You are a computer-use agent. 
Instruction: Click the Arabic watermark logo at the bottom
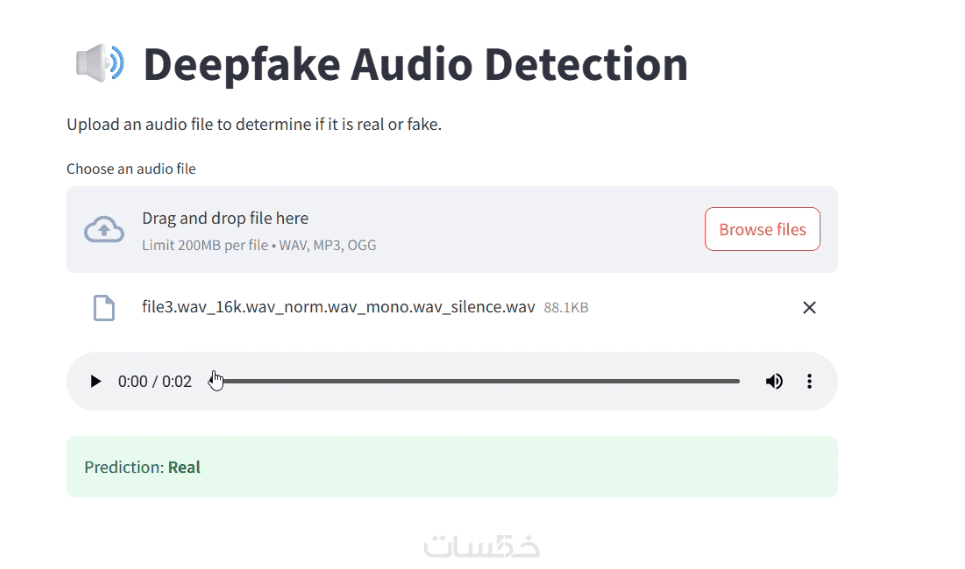(x=482, y=546)
